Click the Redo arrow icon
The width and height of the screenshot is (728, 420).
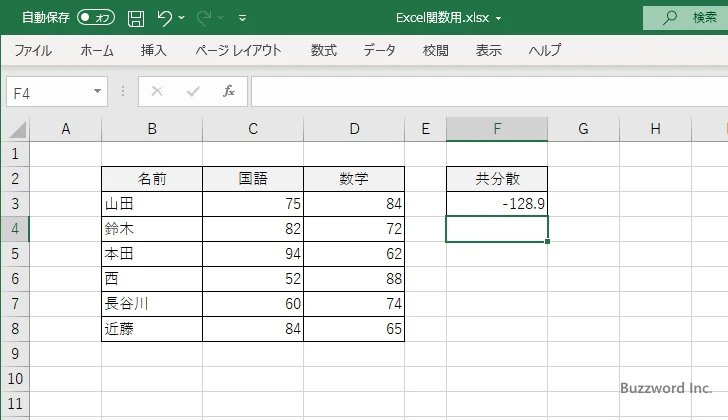click(x=204, y=18)
